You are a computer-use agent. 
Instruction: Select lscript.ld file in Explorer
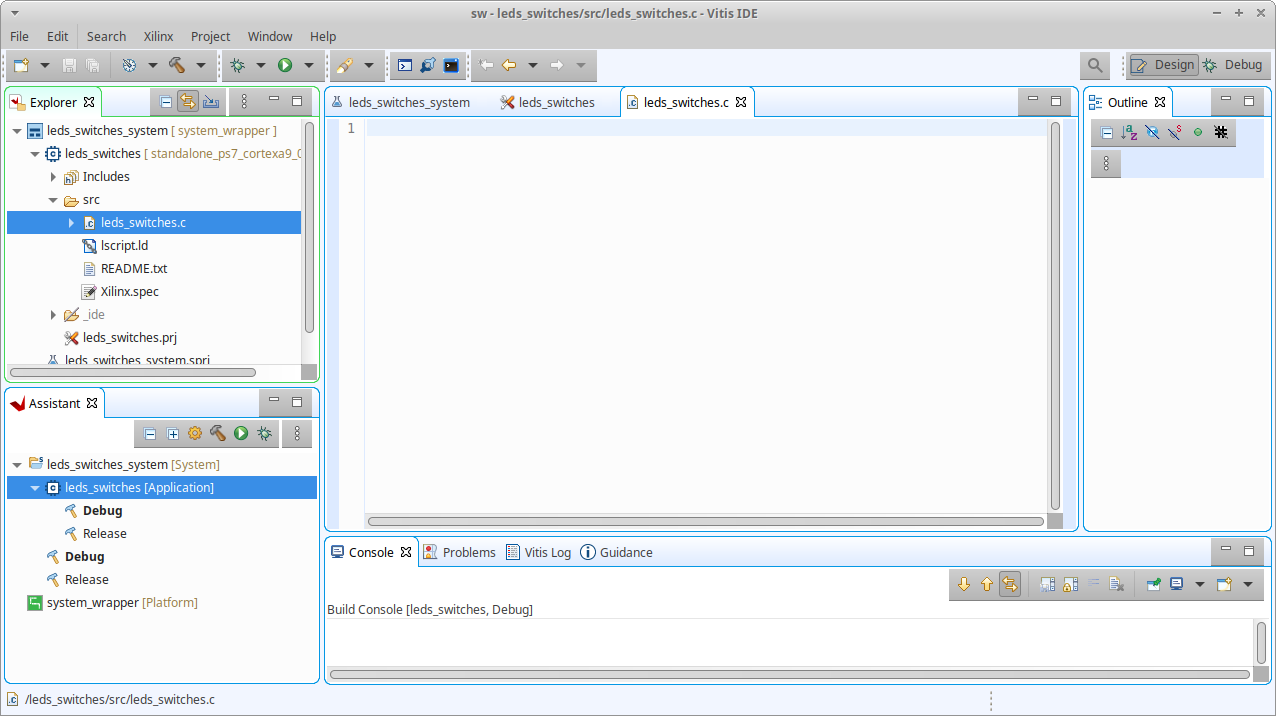(124, 246)
